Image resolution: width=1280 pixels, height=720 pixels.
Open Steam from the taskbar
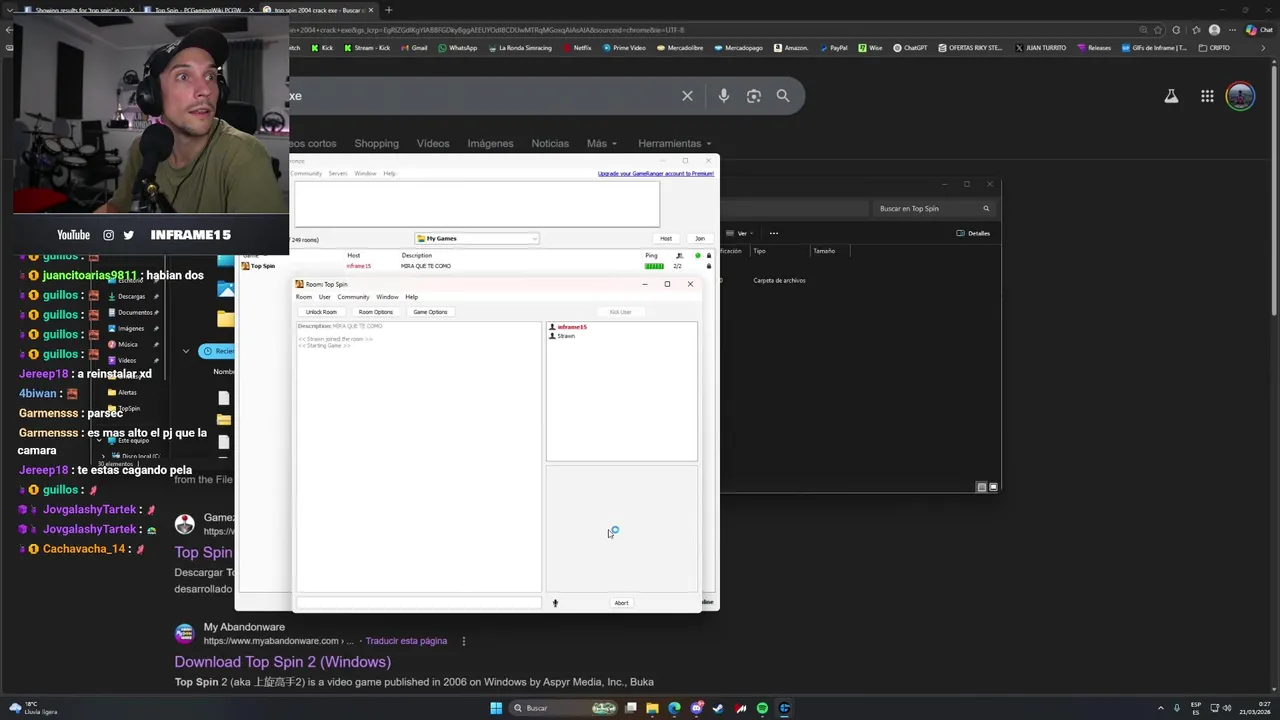point(718,708)
